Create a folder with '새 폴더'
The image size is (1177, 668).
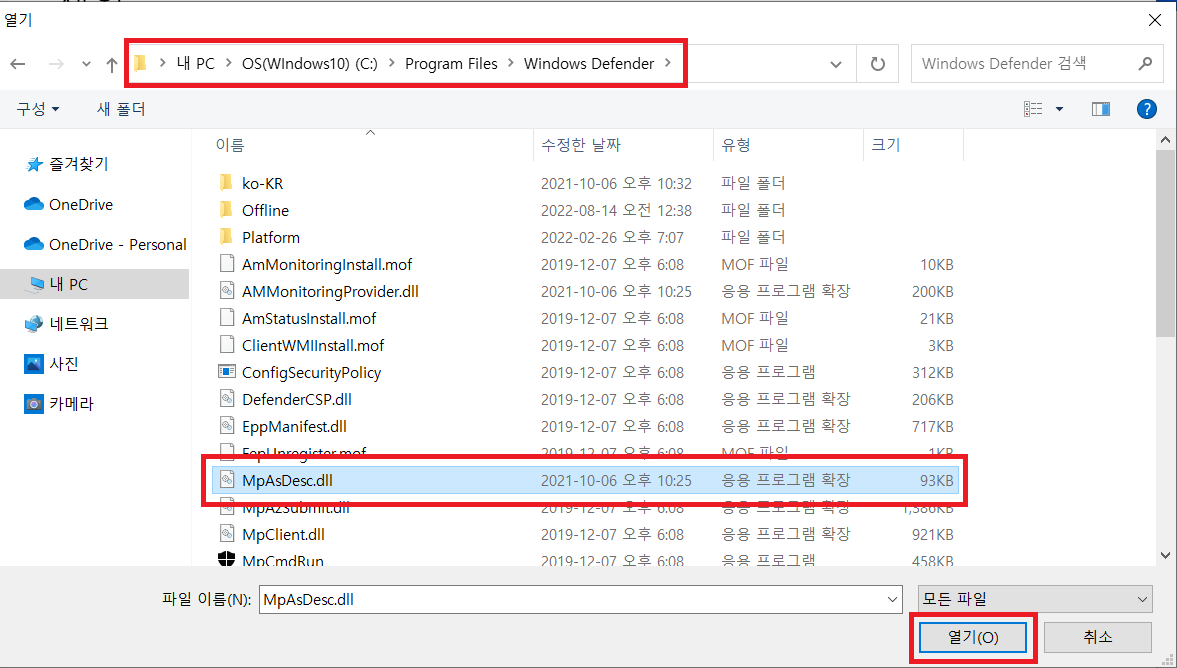[121, 109]
